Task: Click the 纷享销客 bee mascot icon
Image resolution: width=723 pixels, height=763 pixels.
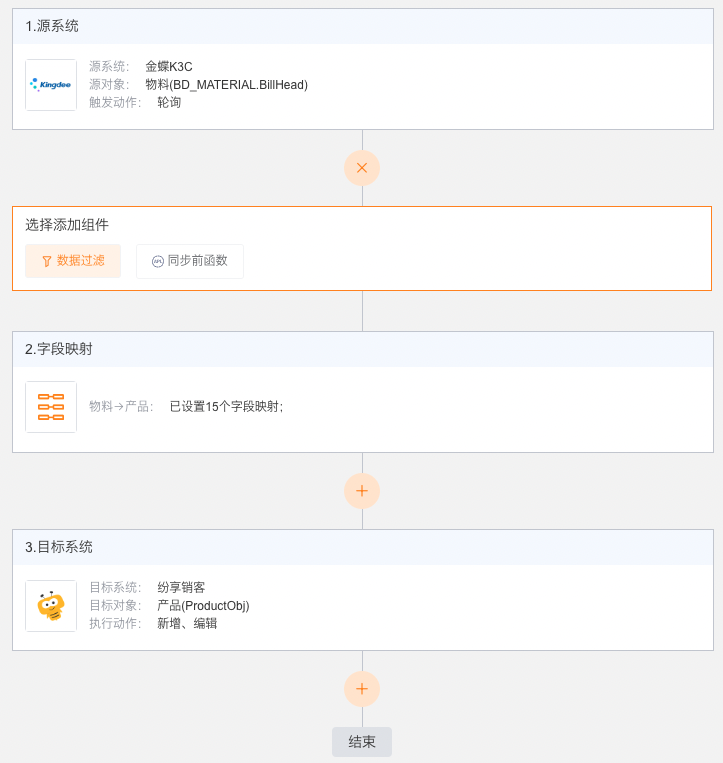Action: click(51, 606)
